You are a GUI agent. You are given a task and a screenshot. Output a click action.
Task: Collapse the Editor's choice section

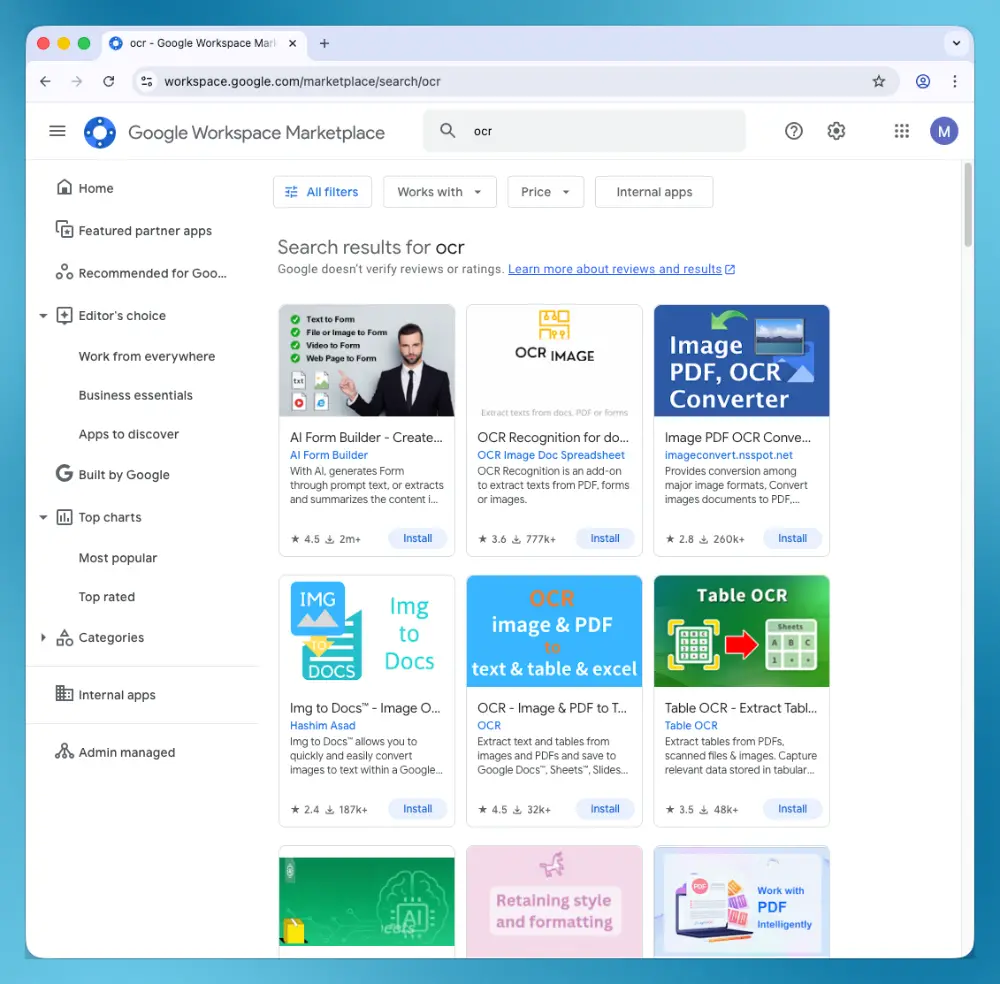(x=43, y=315)
